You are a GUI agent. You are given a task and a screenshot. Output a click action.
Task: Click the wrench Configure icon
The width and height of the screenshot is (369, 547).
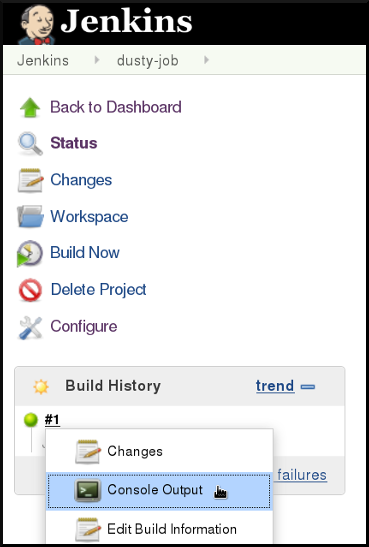30,328
